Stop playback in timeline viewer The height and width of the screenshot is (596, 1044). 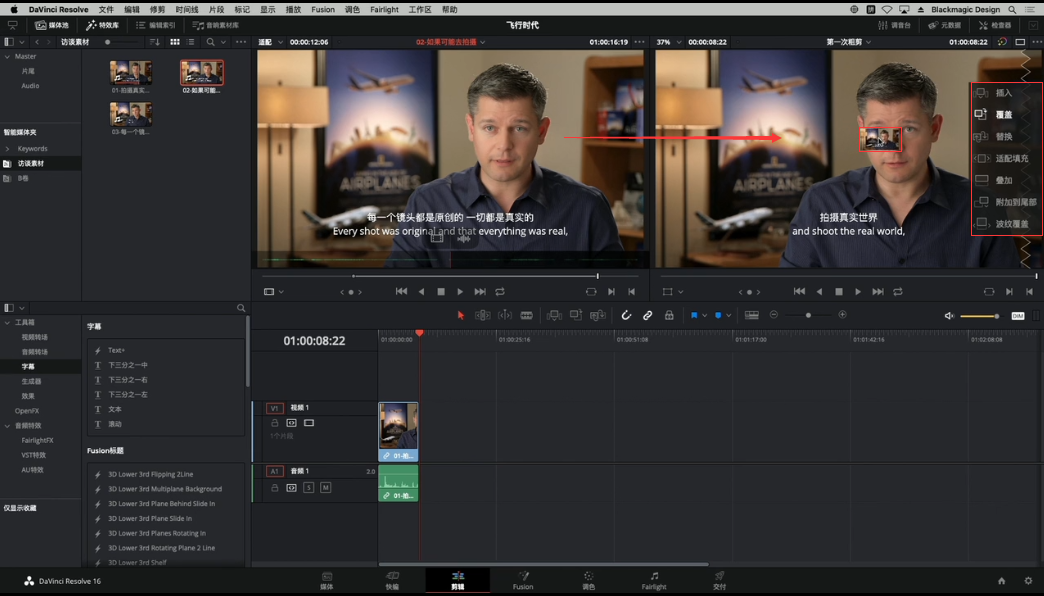click(839, 292)
